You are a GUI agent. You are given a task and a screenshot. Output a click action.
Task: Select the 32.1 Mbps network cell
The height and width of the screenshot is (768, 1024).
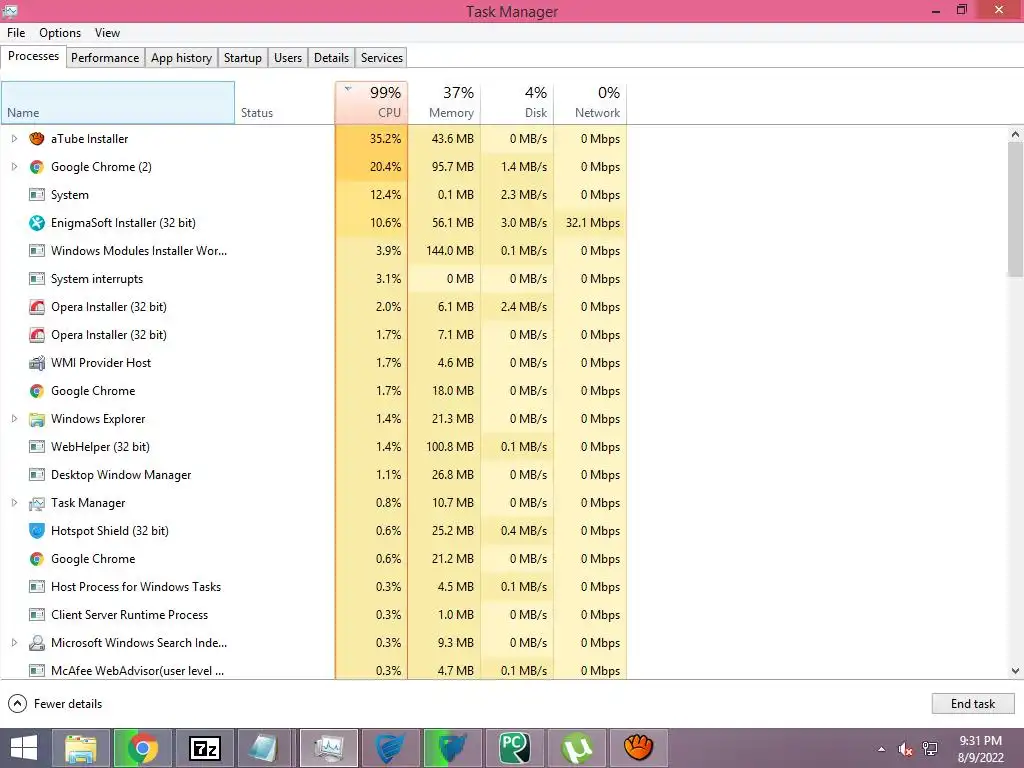coord(590,223)
